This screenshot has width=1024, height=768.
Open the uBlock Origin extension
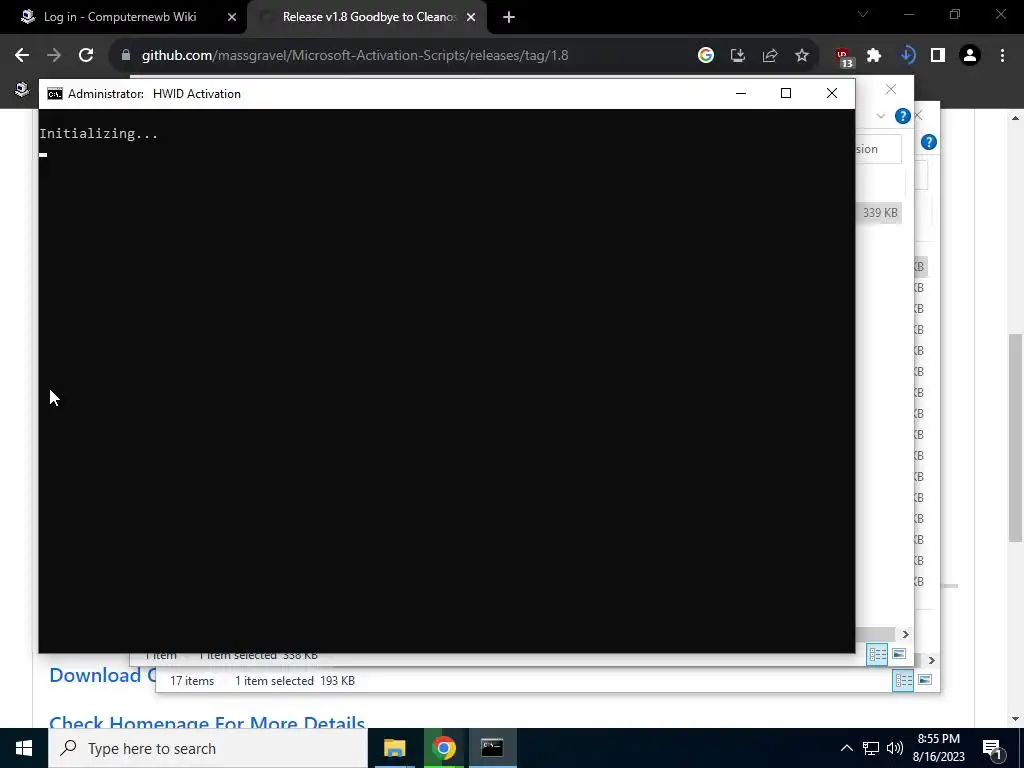tap(844, 57)
